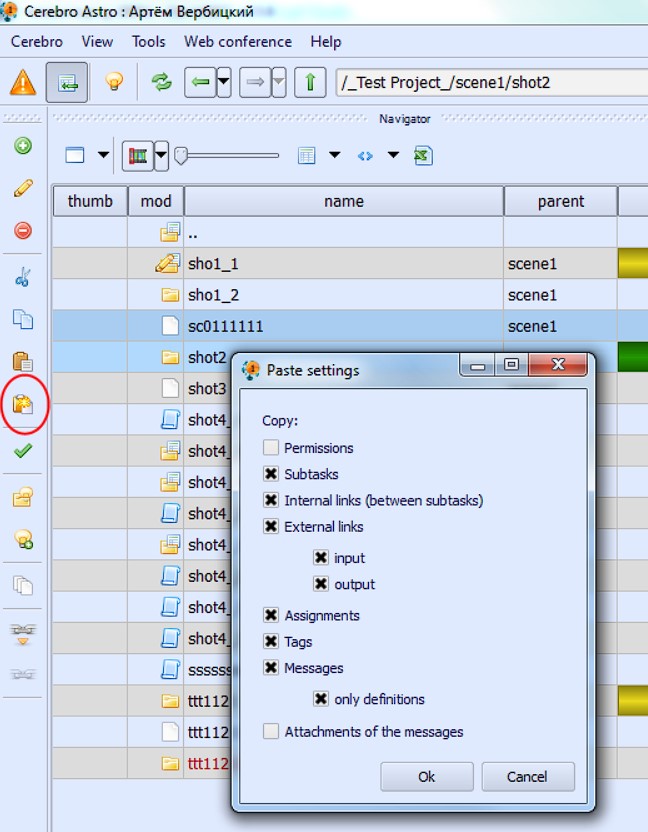Screen dimensions: 648x832
Task: Click the pencil edit task icon
Action: [x=23, y=188]
